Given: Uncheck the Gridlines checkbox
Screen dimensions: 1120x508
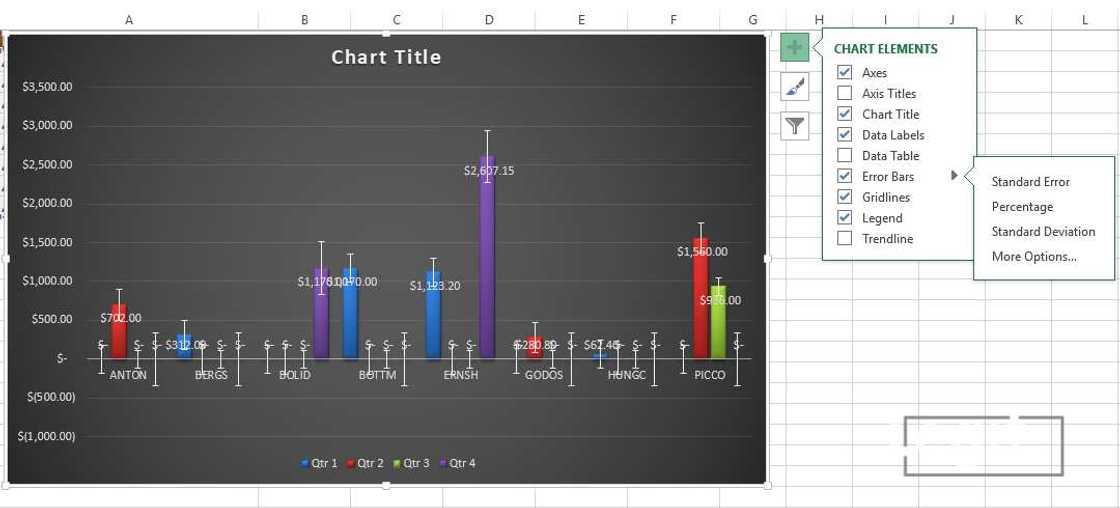Looking at the screenshot, I should 845,197.
